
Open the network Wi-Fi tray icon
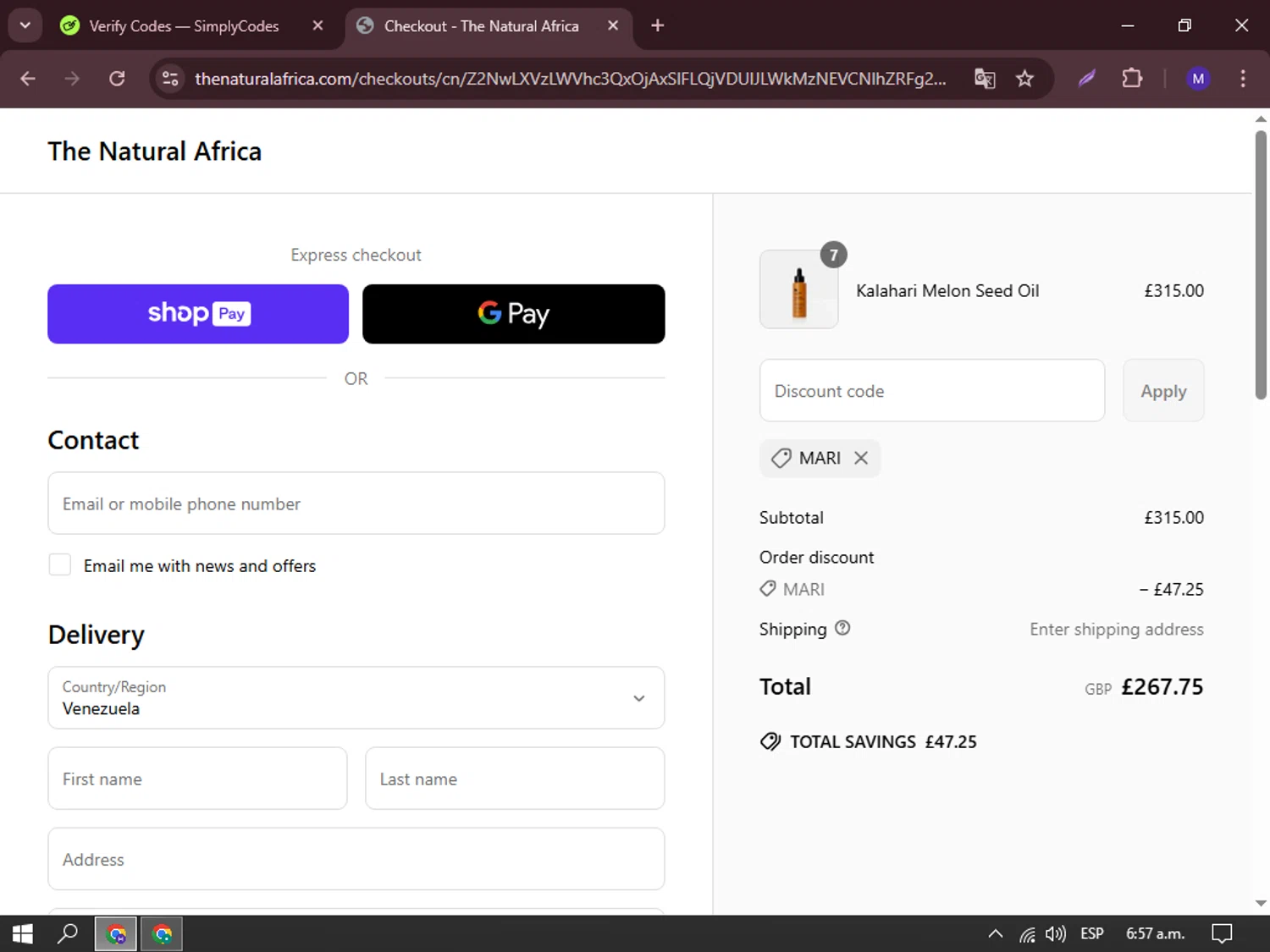1027,934
